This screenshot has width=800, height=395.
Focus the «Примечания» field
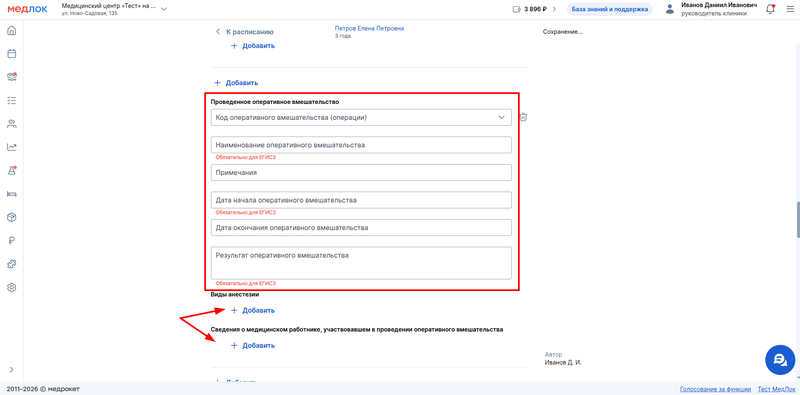[x=361, y=172]
